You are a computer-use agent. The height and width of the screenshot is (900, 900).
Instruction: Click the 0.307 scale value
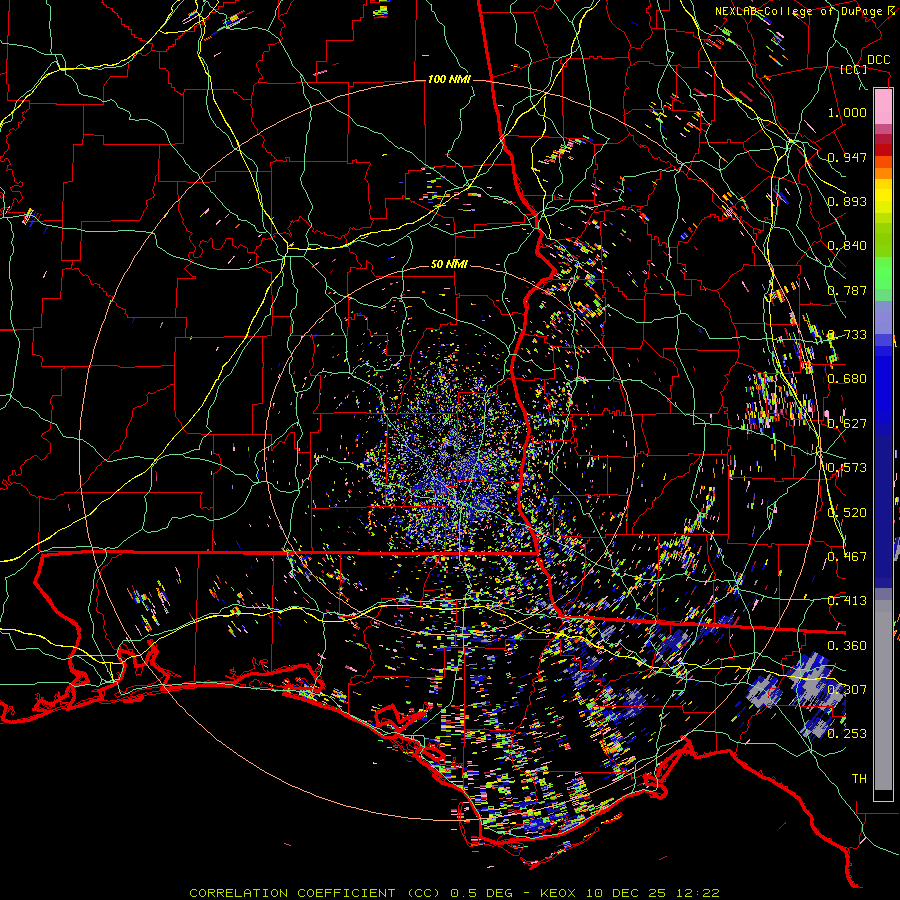847,690
